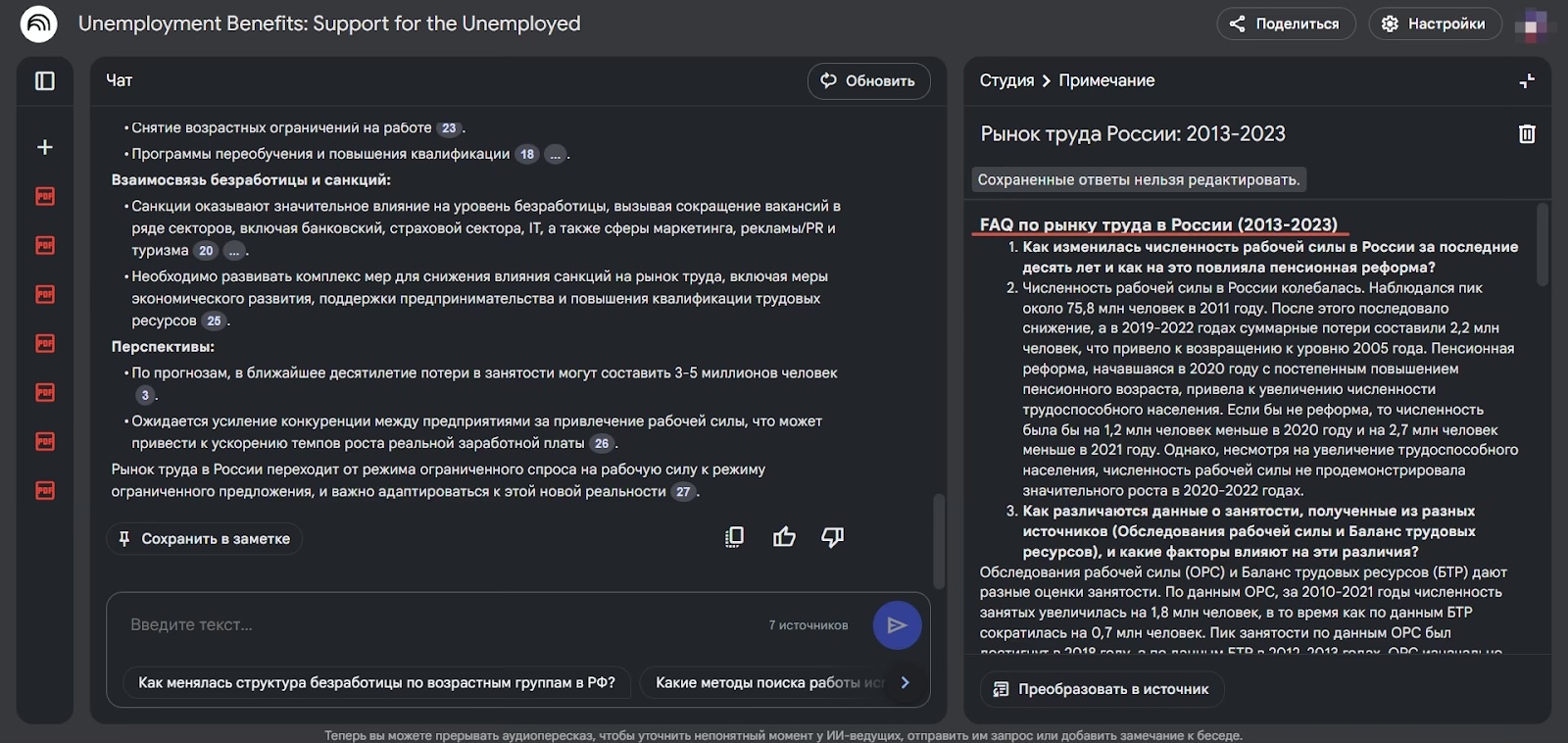This screenshot has height=743, width=1568.
Task: Click the 7 источников source counter
Action: coord(808,625)
